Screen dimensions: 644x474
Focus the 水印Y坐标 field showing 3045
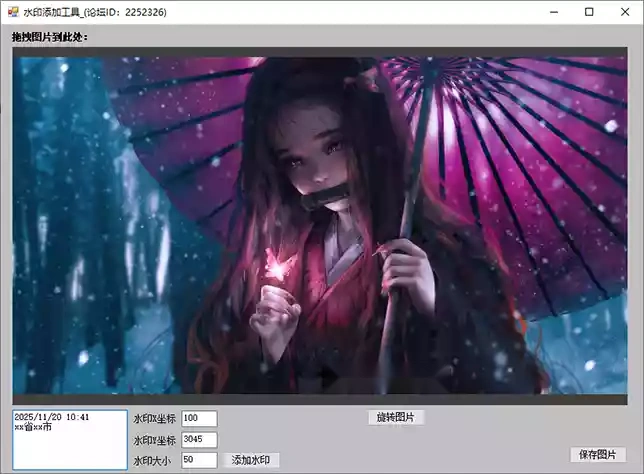199,439
